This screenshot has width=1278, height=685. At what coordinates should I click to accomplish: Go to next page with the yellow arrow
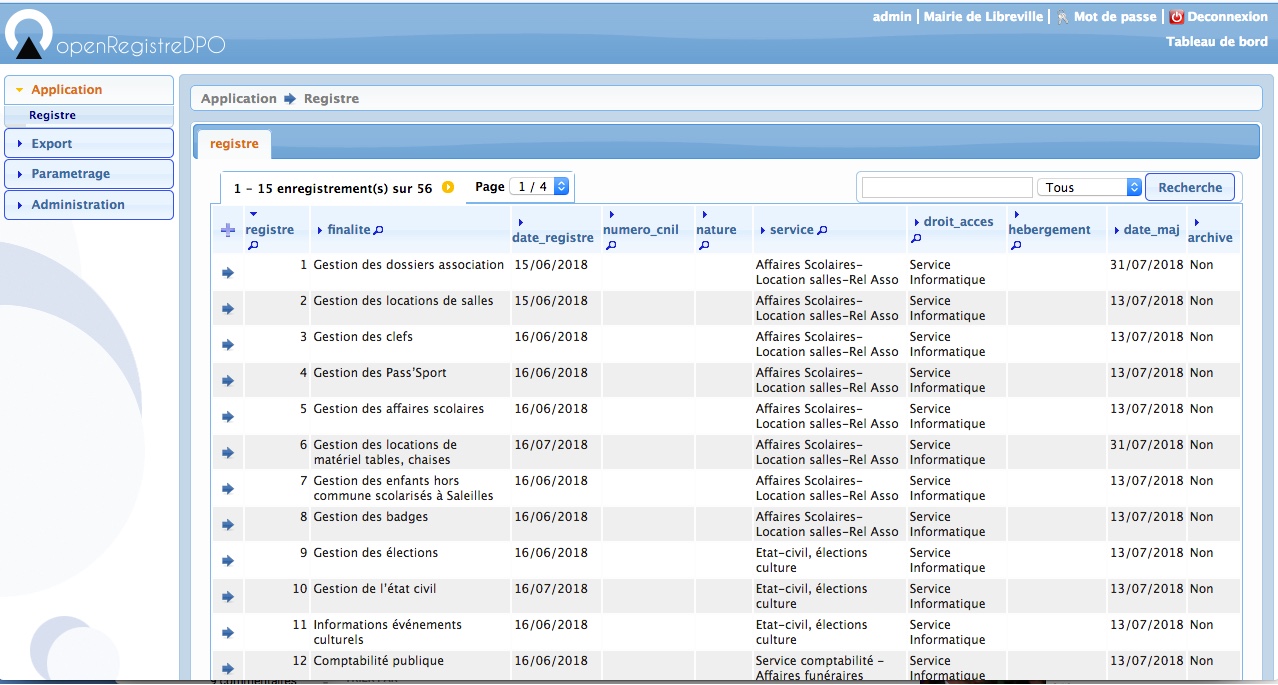pos(448,187)
